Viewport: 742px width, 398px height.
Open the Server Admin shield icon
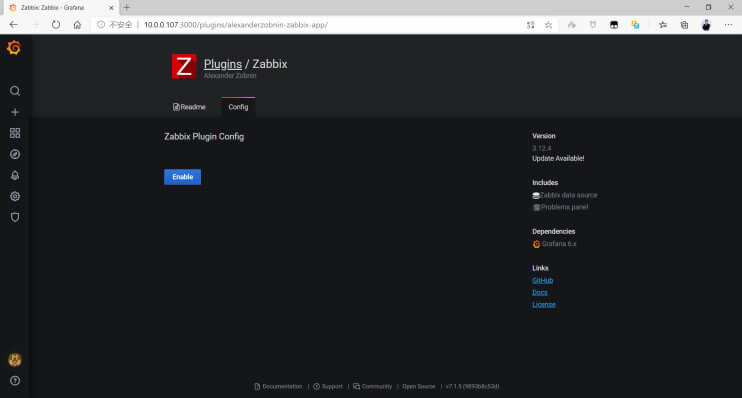(x=15, y=217)
